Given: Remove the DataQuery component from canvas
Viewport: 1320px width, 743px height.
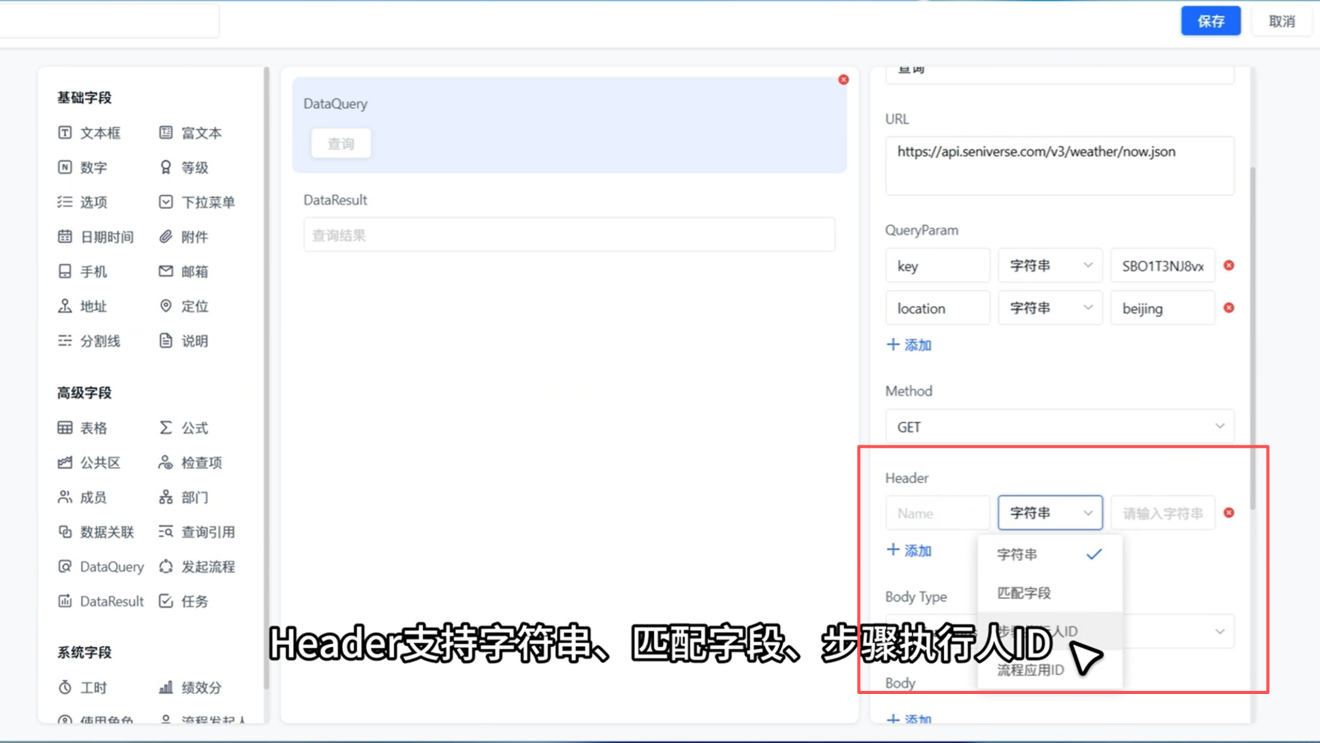Looking at the screenshot, I should (x=843, y=80).
